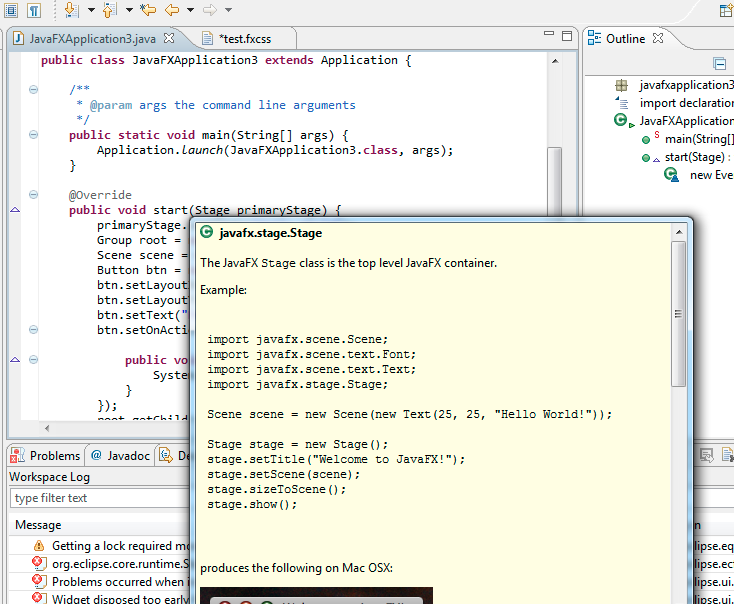734x604 pixels.
Task: Select import declarations in Outline
Action: click(x=685, y=103)
